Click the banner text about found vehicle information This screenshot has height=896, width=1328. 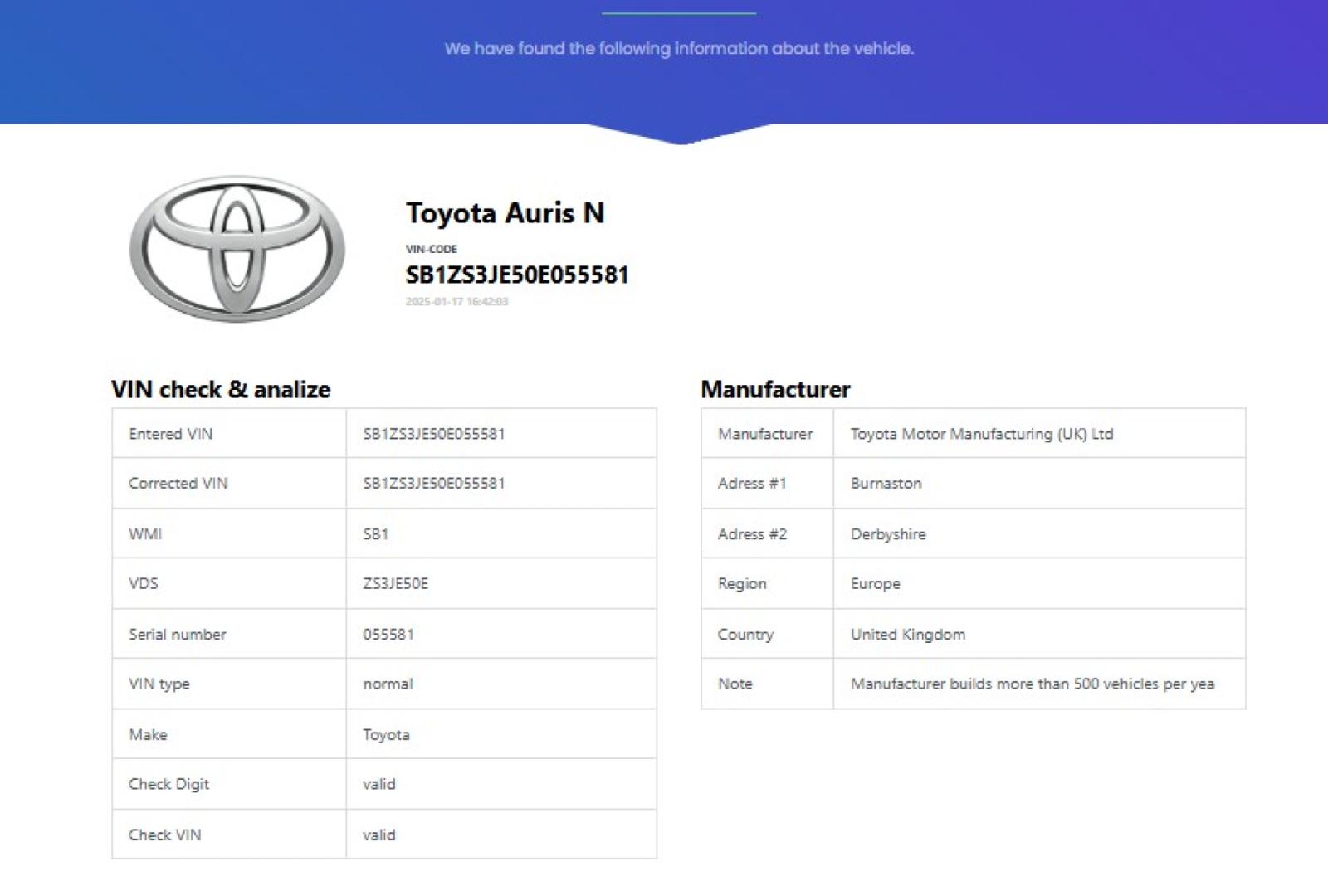679,48
